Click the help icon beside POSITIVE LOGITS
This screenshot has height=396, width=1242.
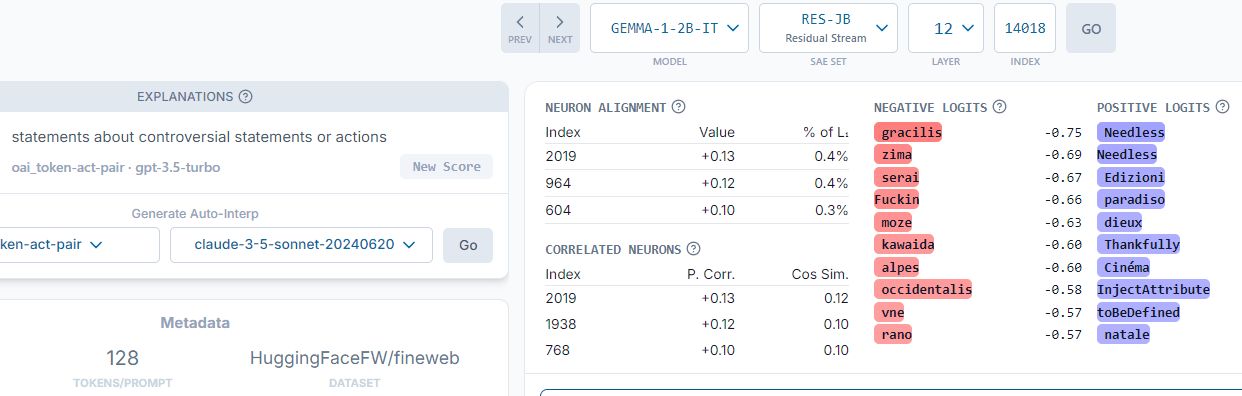click(1222, 107)
